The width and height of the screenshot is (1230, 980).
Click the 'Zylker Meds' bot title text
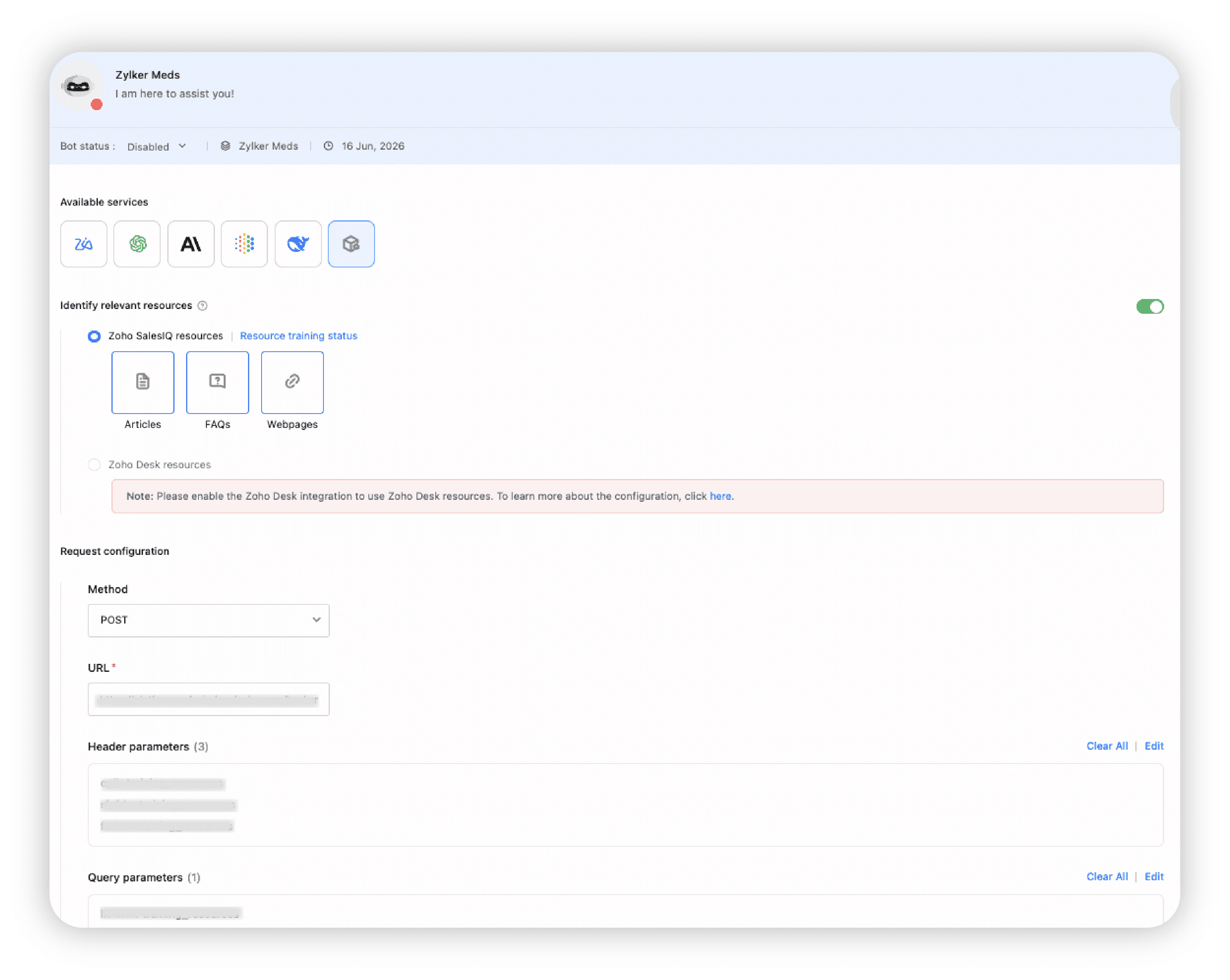click(147, 75)
